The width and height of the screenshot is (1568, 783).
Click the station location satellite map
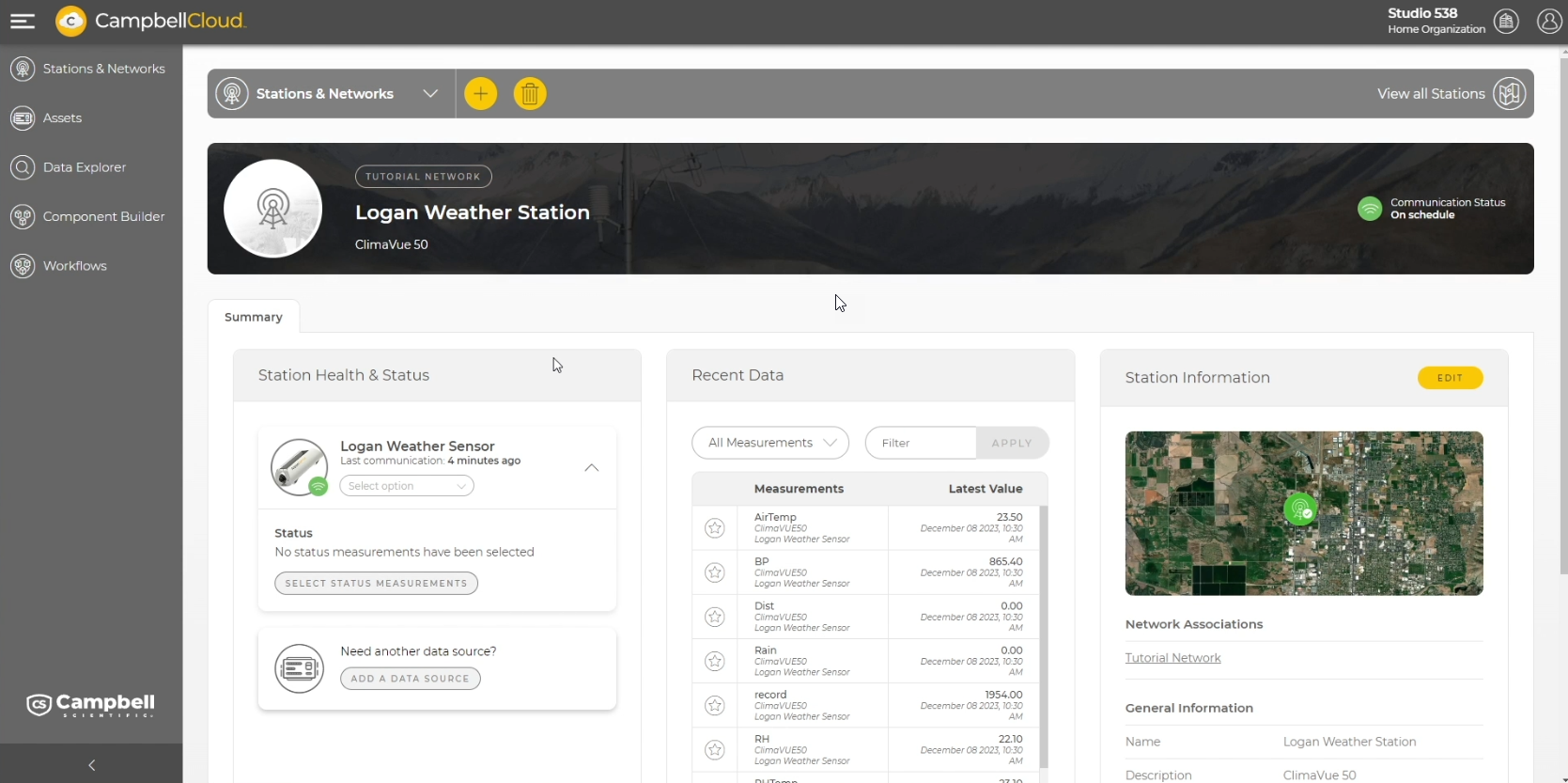coord(1304,513)
